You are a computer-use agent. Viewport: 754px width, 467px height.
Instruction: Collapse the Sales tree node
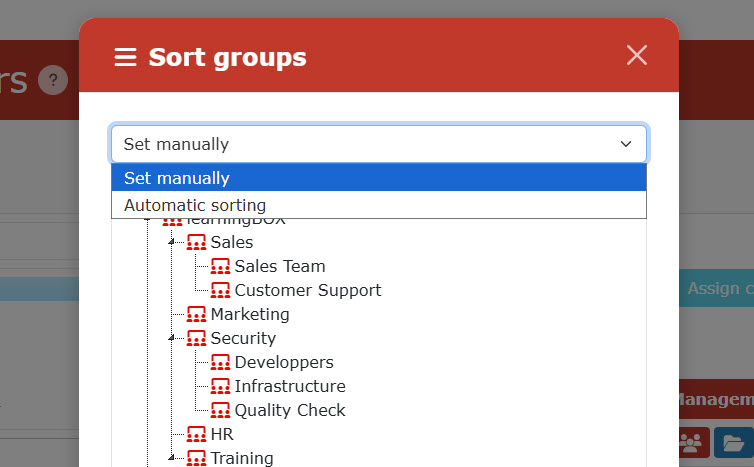point(171,243)
